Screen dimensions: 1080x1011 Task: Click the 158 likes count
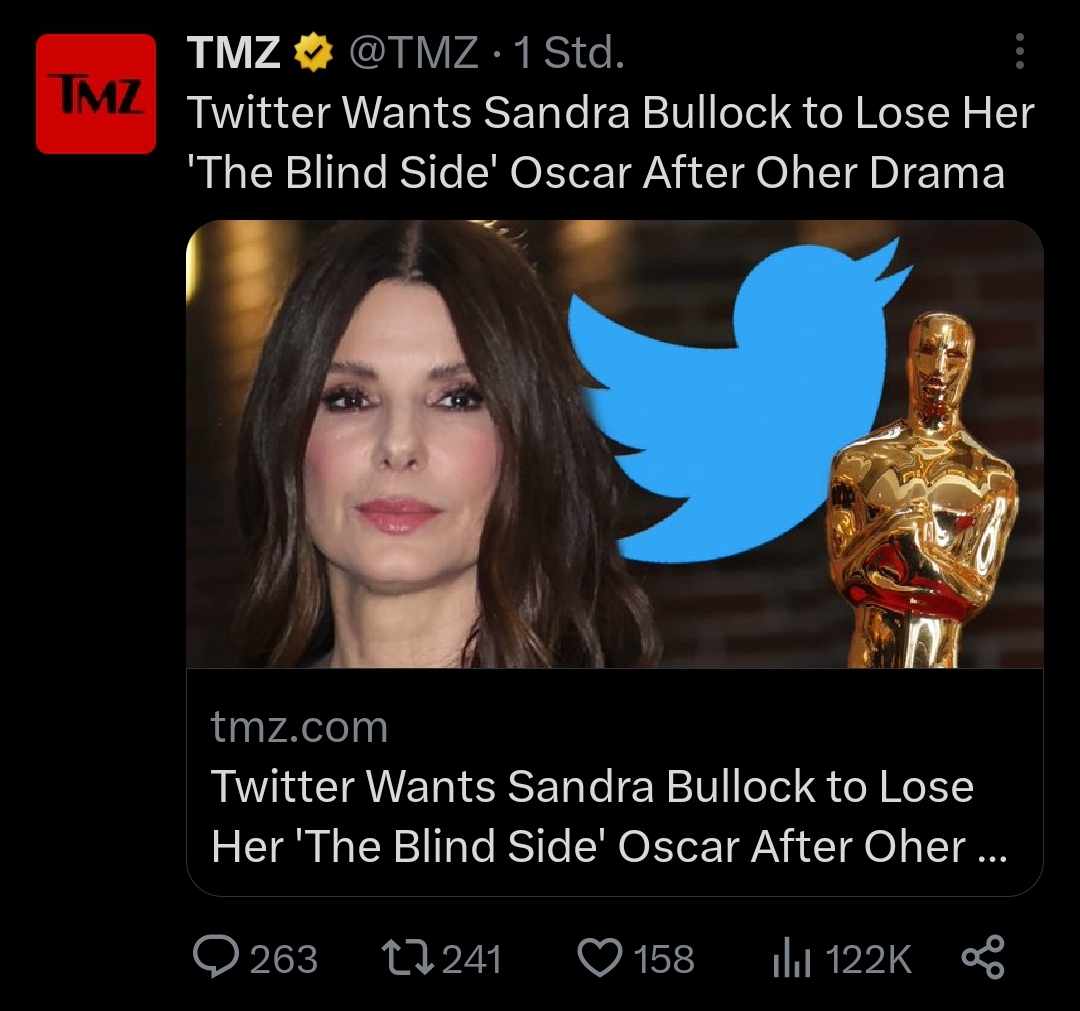click(x=664, y=960)
